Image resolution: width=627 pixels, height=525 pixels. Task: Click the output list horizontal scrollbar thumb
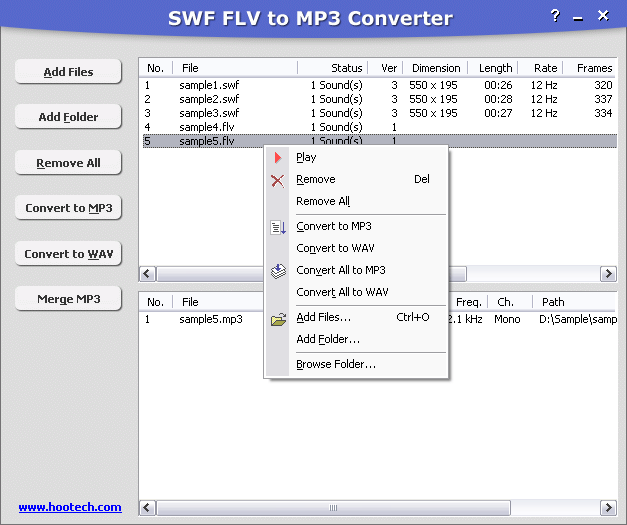[x=333, y=508]
